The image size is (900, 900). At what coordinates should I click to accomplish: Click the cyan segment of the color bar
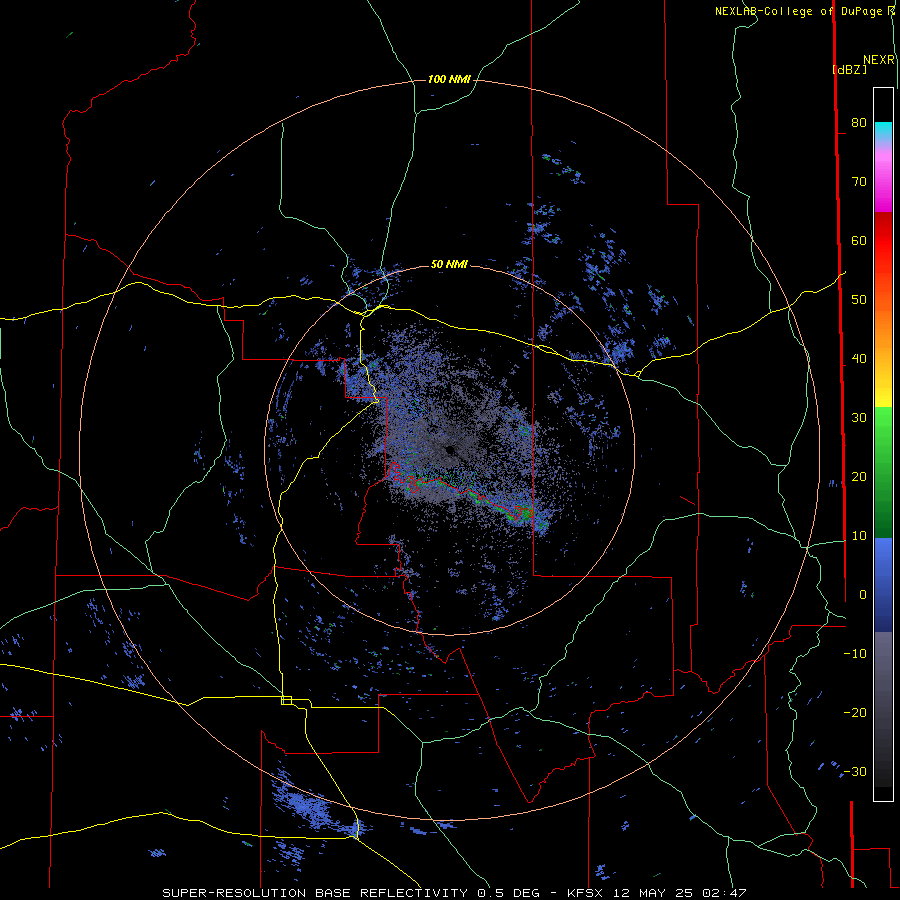(x=883, y=131)
